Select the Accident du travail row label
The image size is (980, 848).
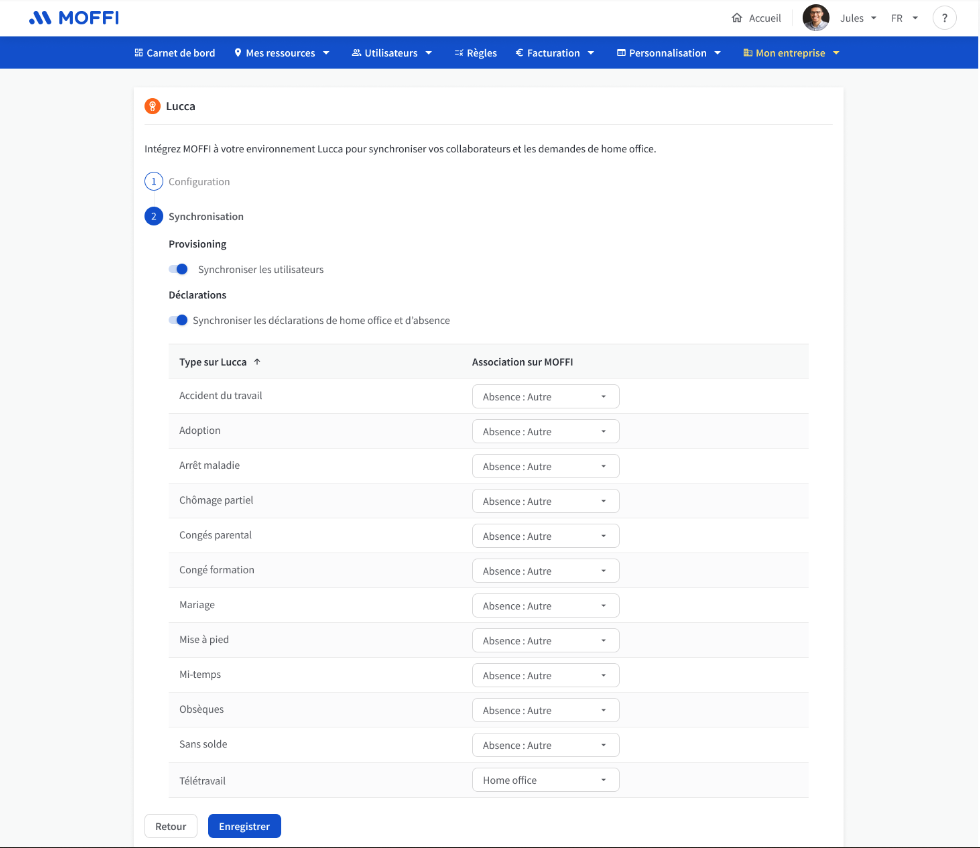pyautogui.click(x=221, y=396)
